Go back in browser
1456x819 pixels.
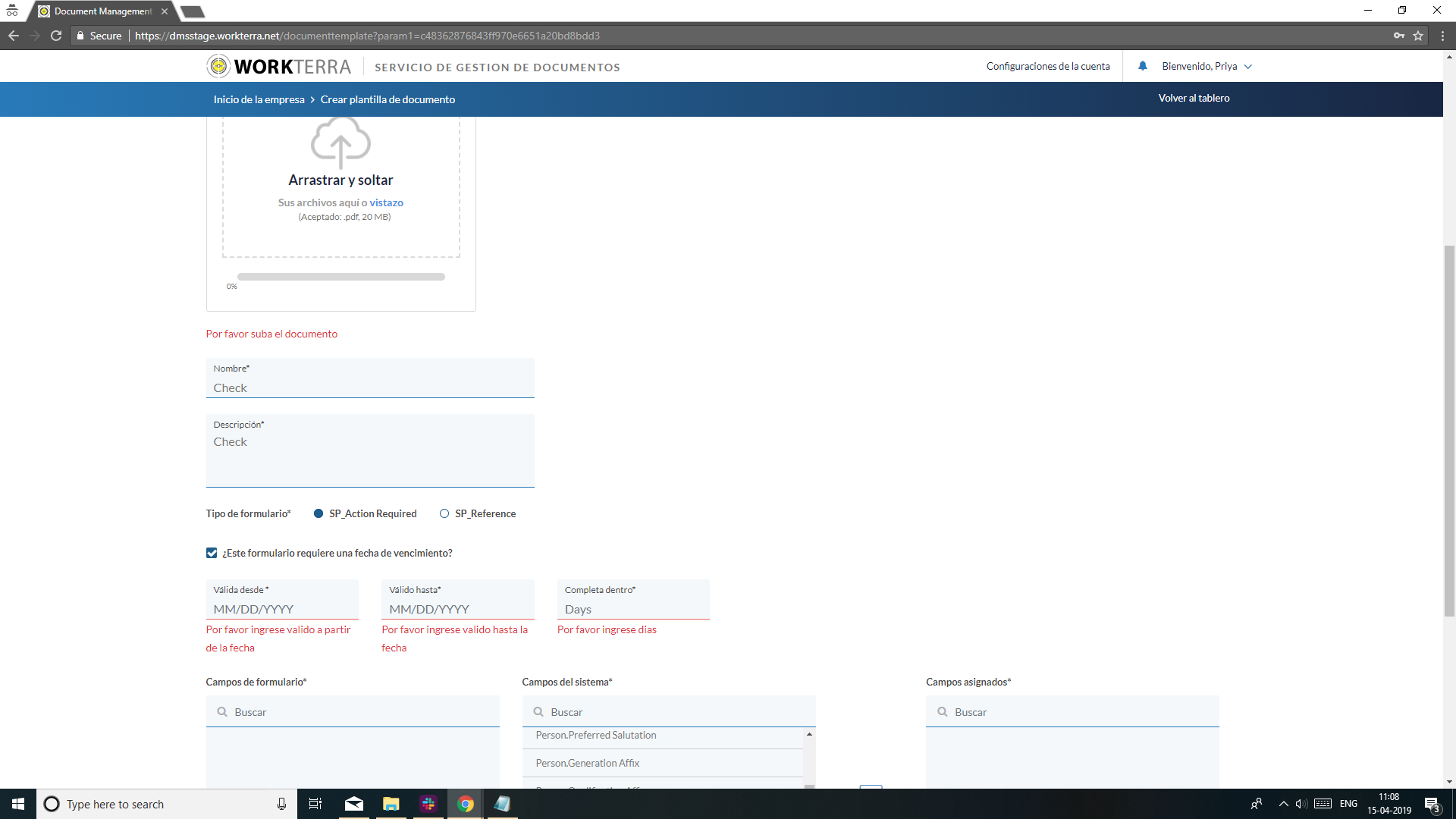(x=14, y=36)
